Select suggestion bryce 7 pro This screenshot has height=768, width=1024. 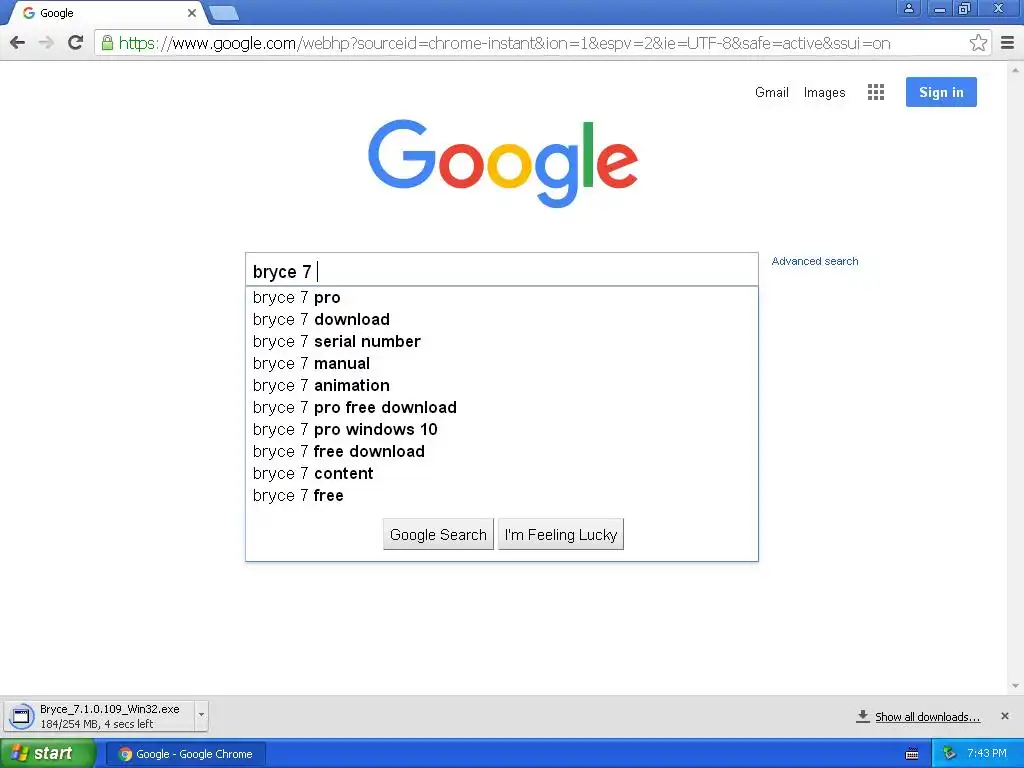(x=502, y=298)
